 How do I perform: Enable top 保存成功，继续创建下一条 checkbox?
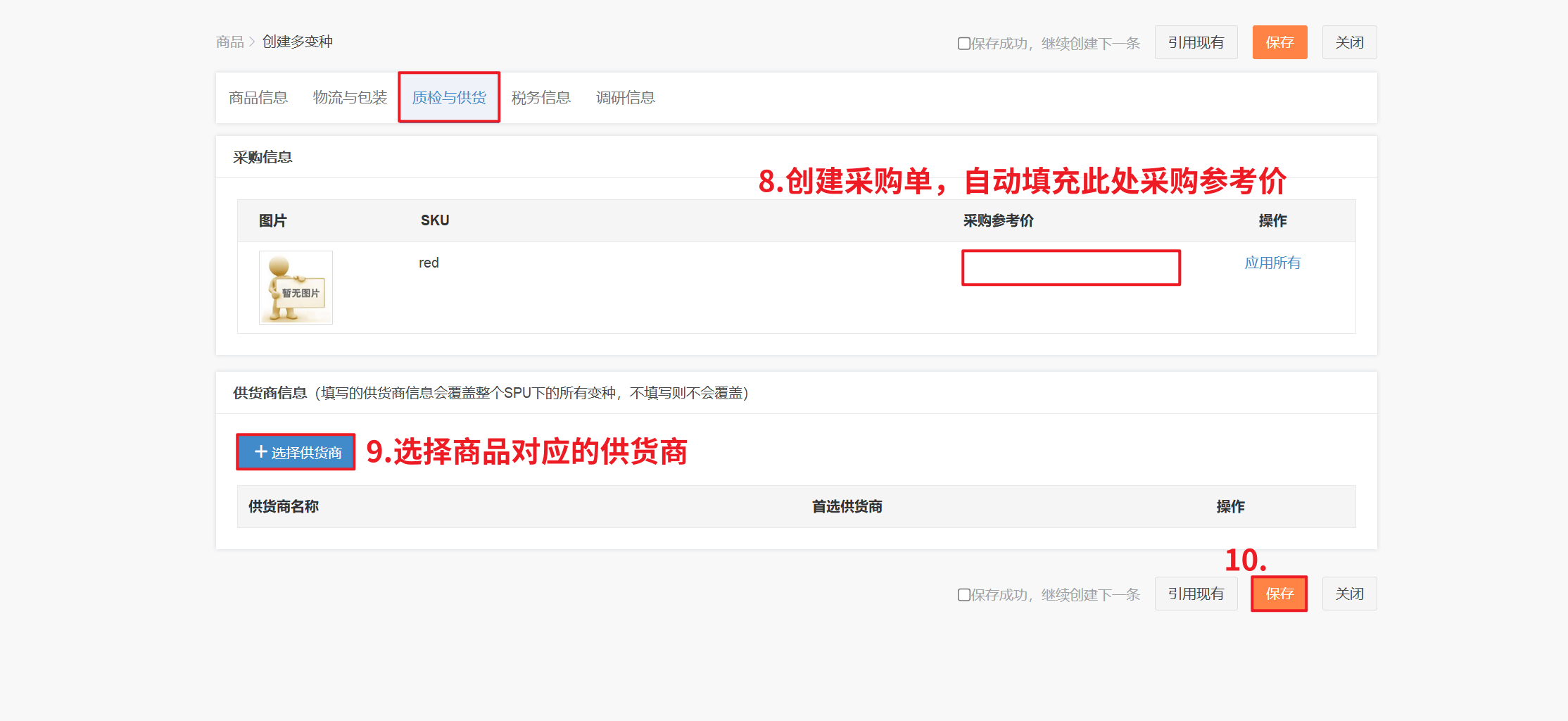click(963, 44)
